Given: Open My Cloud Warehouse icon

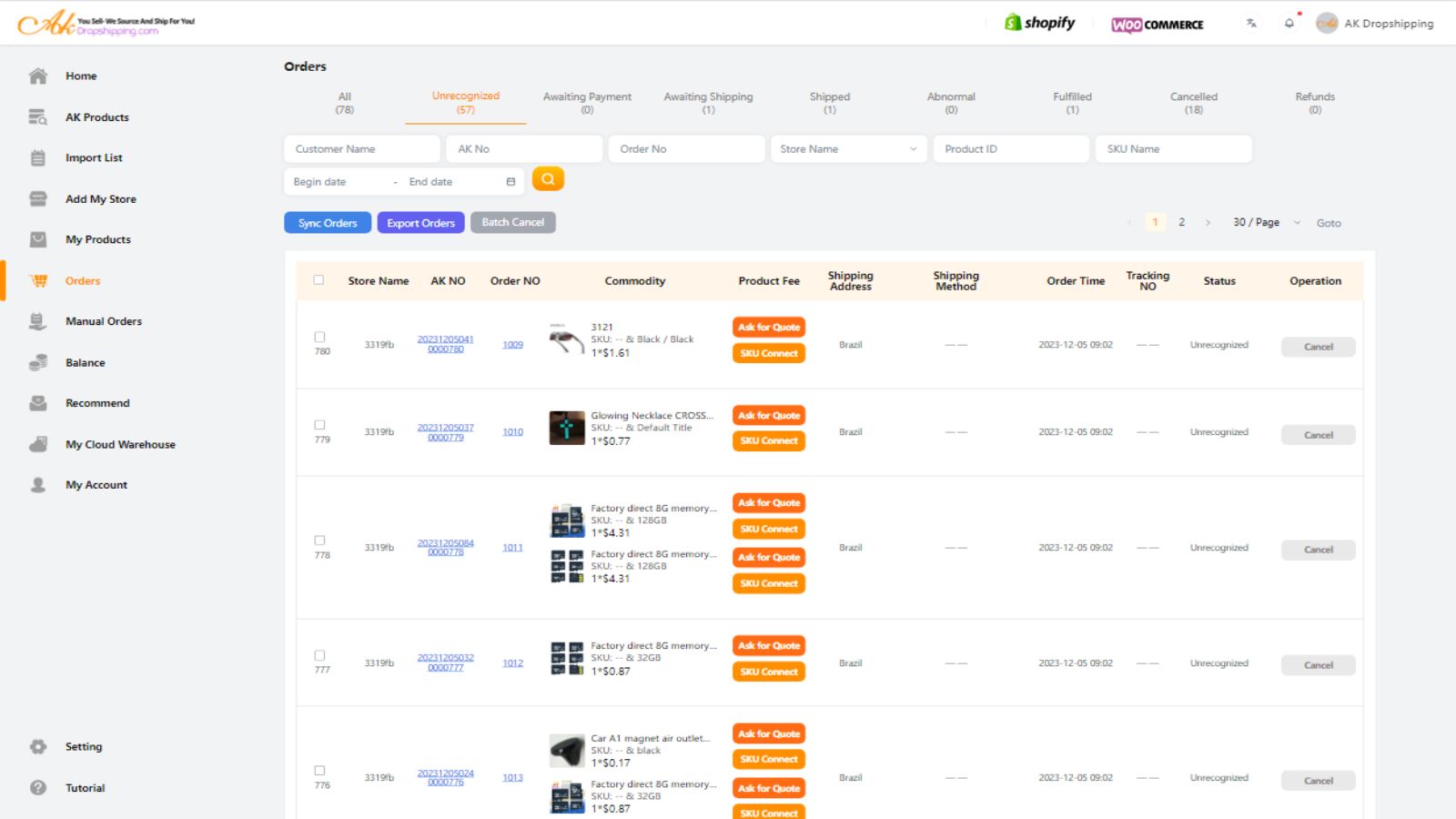Looking at the screenshot, I should pyautogui.click(x=38, y=445).
